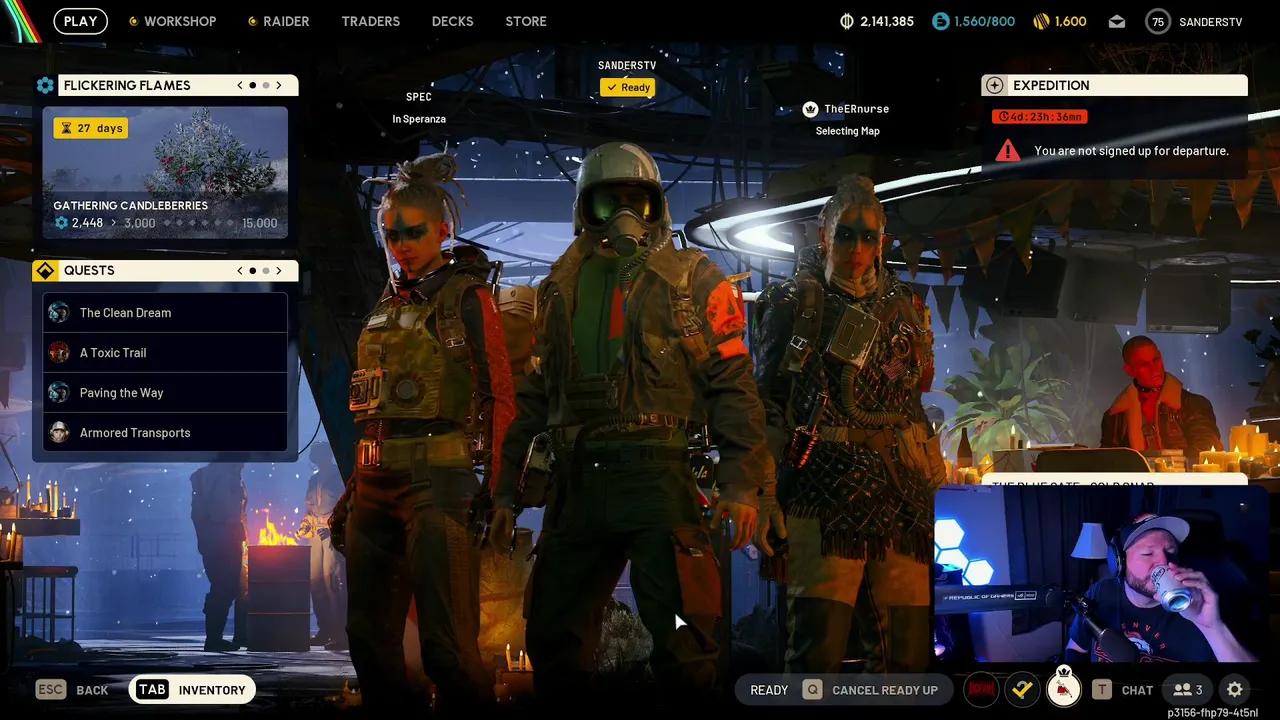Click the Gathering Candleberries progress bar
The width and height of the screenshot is (1280, 720).
pyautogui.click(x=165, y=223)
